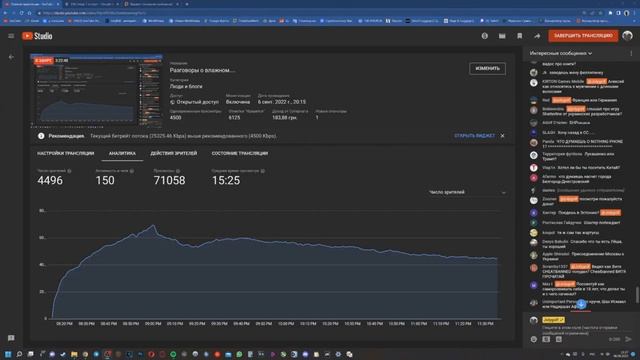Switch to ДЕЙСТВИЯ ЗРИТЕЛЕЙ tab
The width and height of the screenshot is (640, 360).
[x=173, y=153]
